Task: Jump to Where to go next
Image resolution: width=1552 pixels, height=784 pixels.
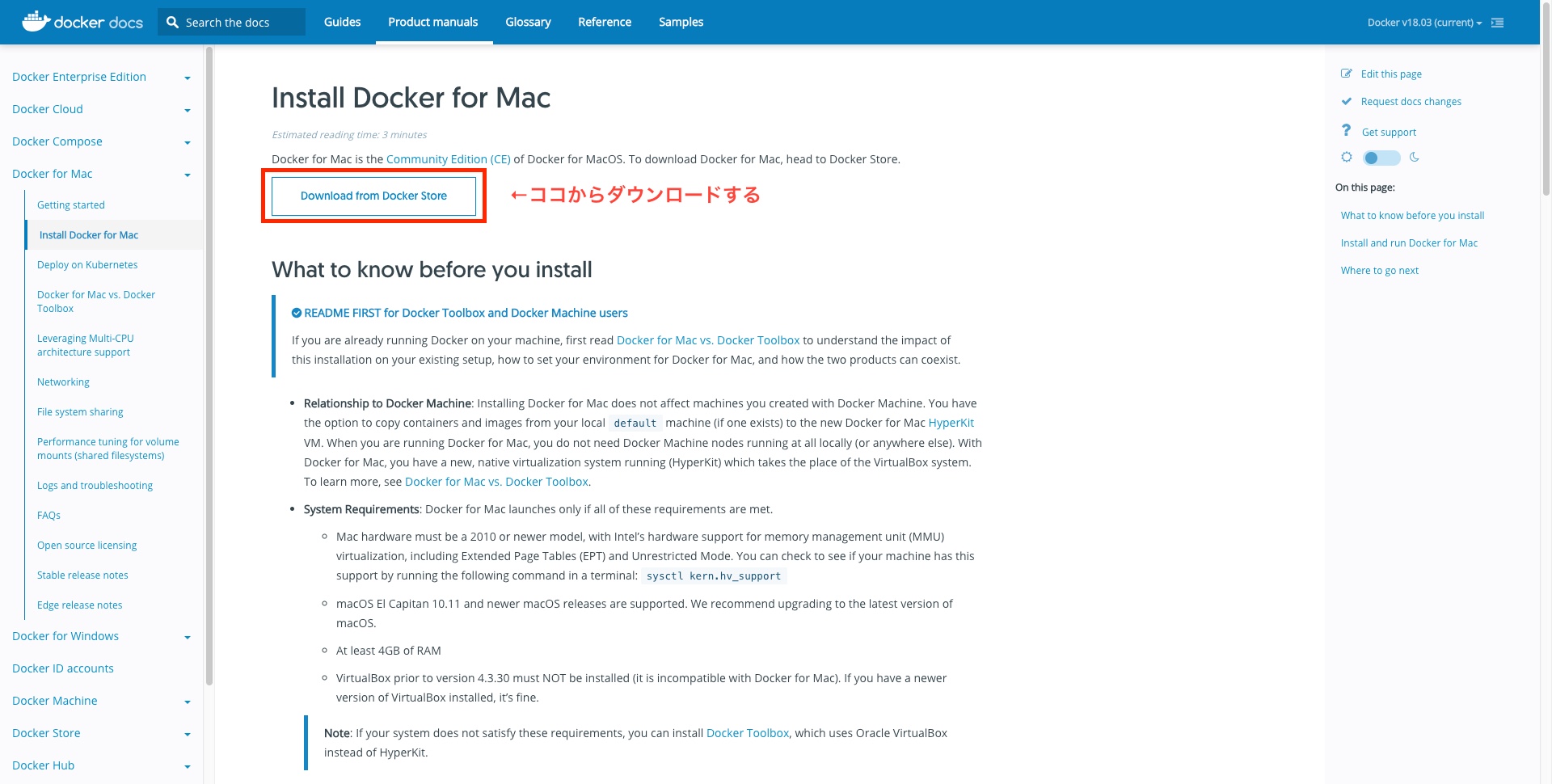Action: point(1380,270)
